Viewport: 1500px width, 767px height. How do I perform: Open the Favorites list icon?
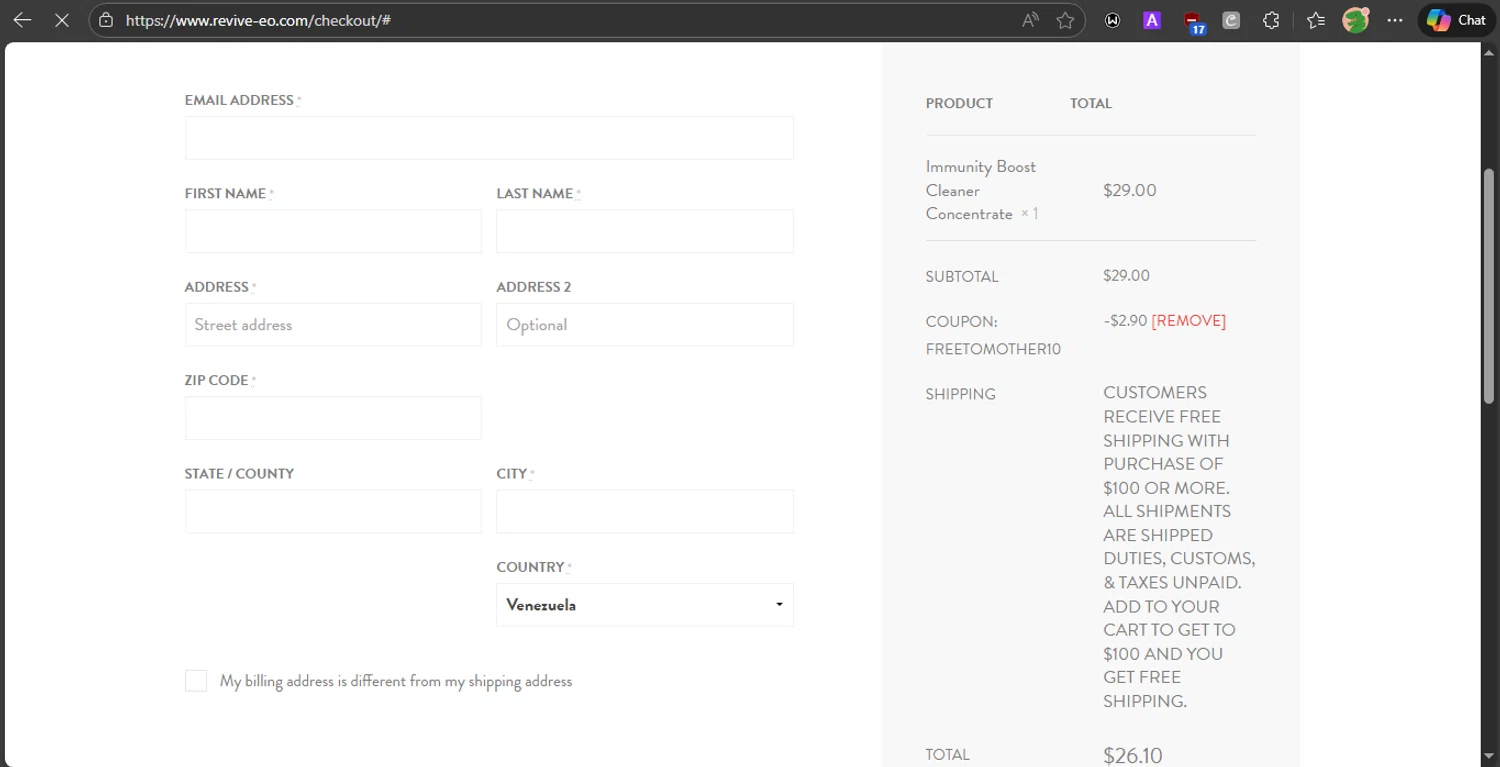(1316, 20)
